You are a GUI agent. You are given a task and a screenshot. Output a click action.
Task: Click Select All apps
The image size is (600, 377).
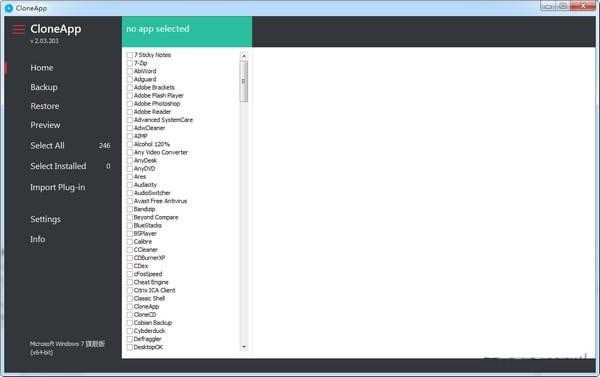click(47, 145)
